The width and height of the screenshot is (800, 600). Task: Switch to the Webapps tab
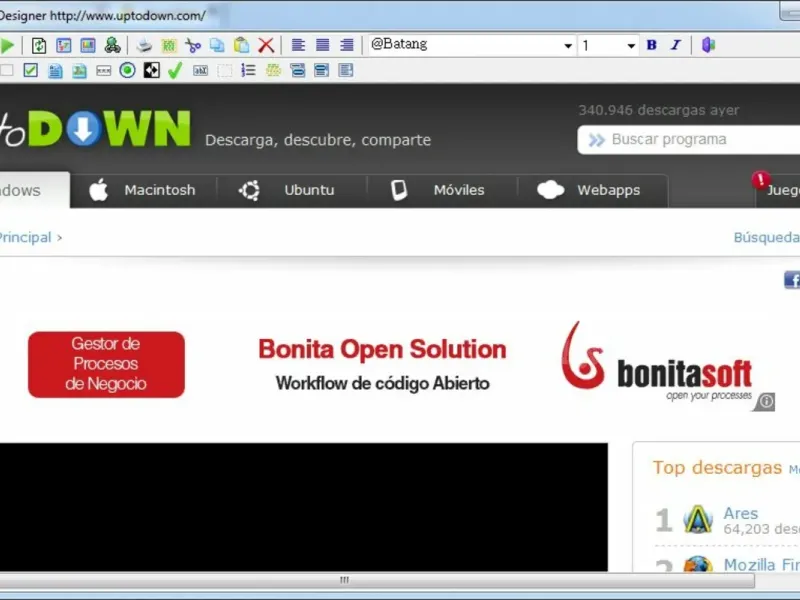592,190
